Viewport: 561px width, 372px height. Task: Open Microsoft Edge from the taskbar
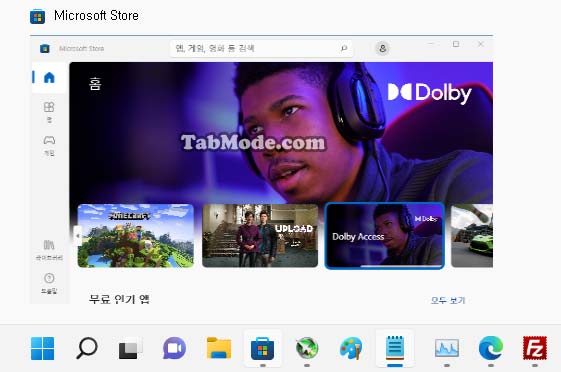491,348
